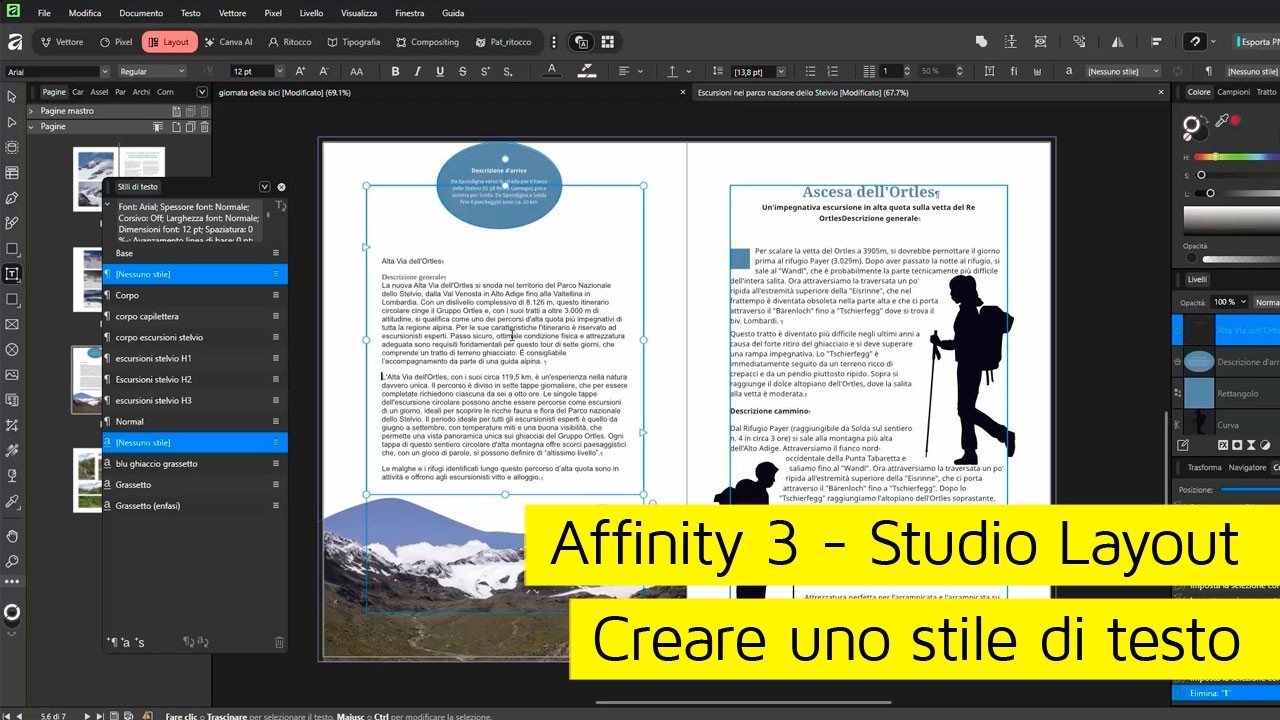Select the Hand view tool
The height and width of the screenshot is (720, 1280).
12,537
